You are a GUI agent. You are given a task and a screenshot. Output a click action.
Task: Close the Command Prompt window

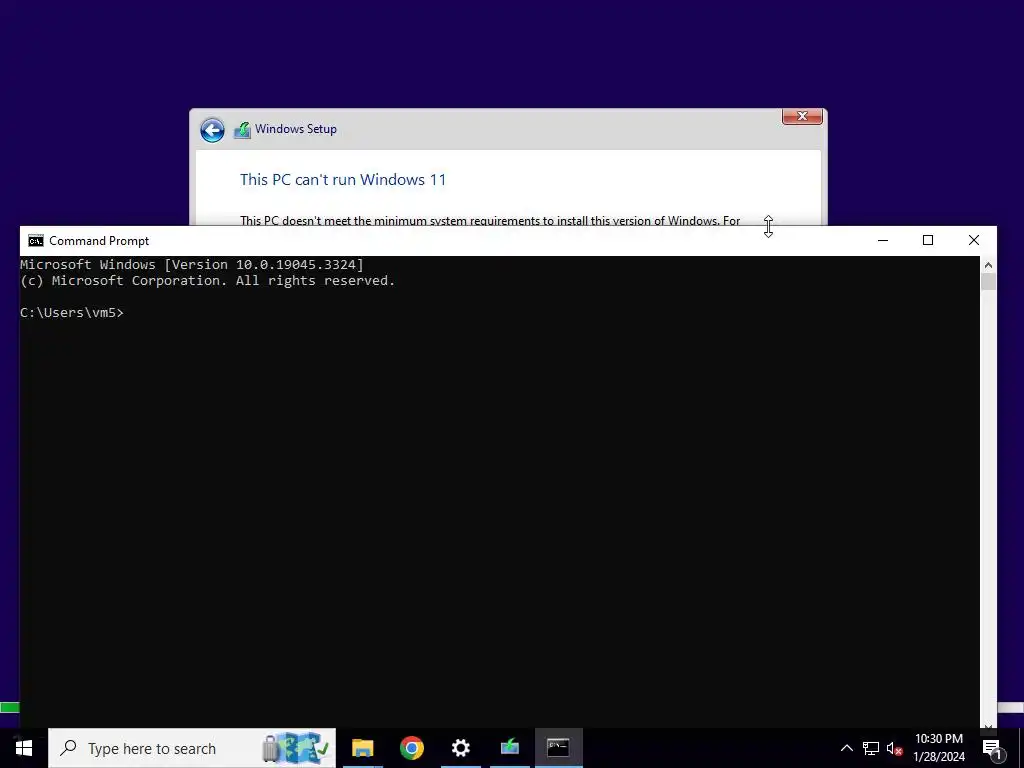point(974,240)
